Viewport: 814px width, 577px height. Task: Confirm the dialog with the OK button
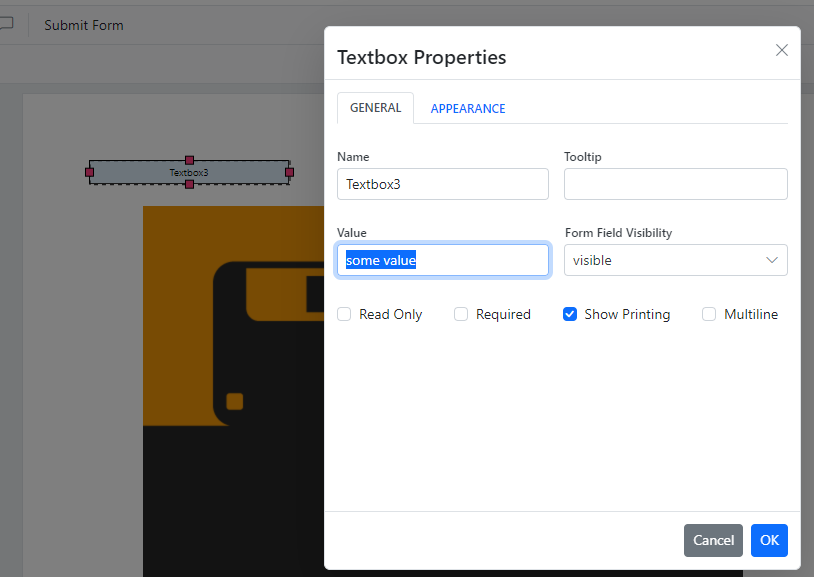click(768, 540)
